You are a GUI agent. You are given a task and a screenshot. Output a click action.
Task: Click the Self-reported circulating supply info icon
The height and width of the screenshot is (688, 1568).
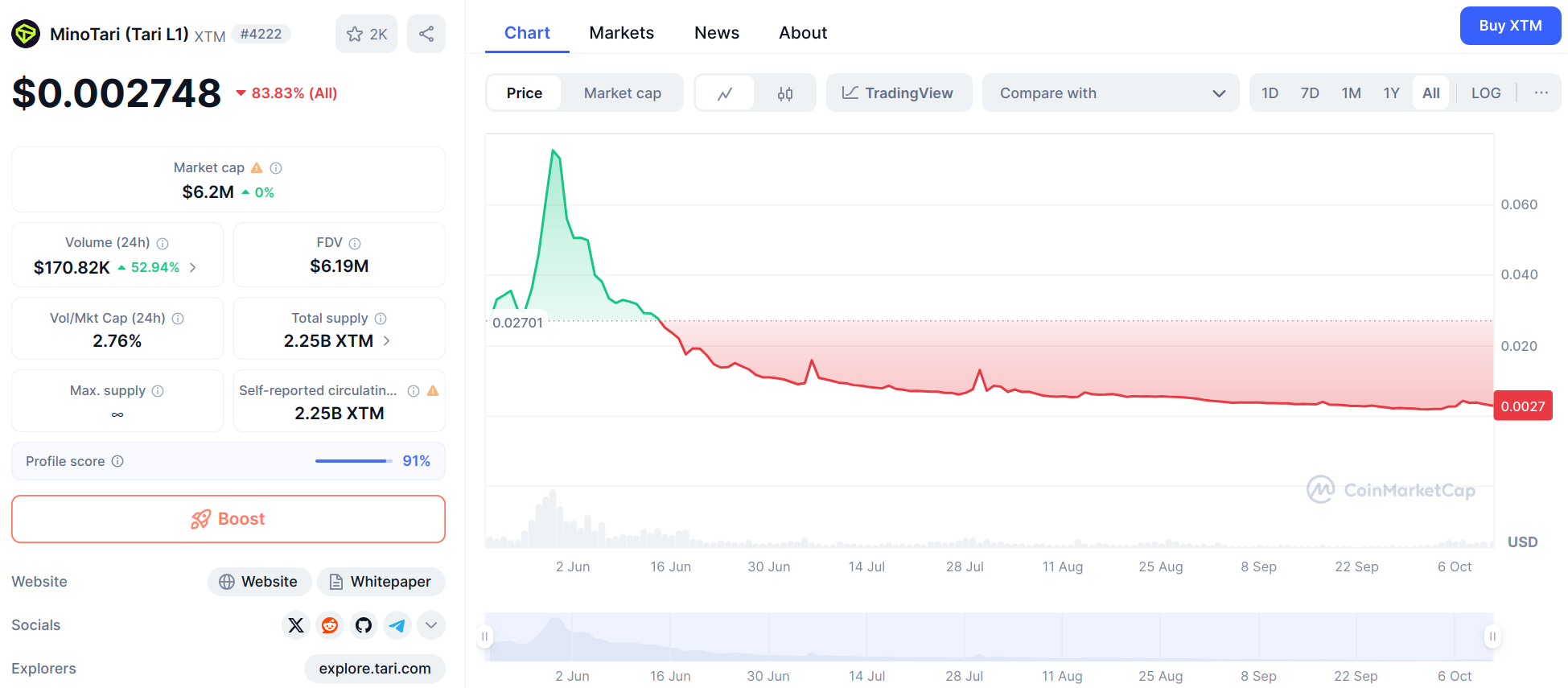[414, 391]
